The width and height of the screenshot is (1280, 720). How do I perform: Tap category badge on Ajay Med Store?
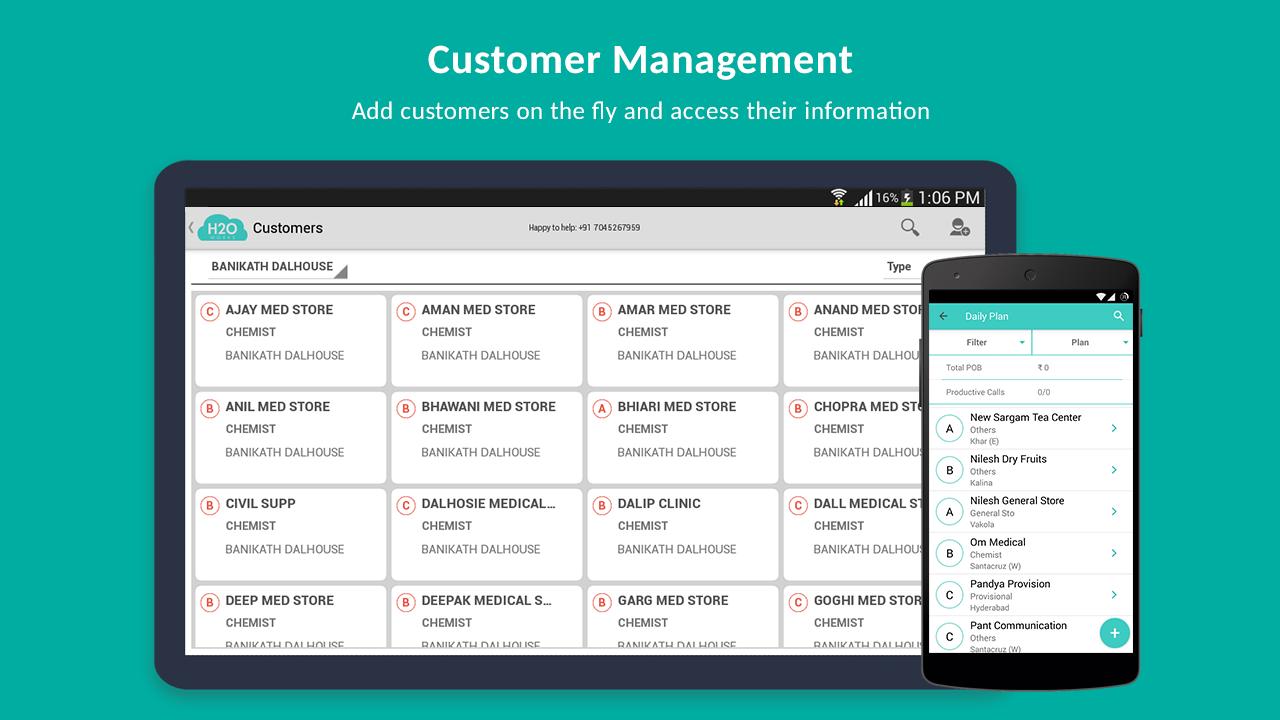coord(210,311)
